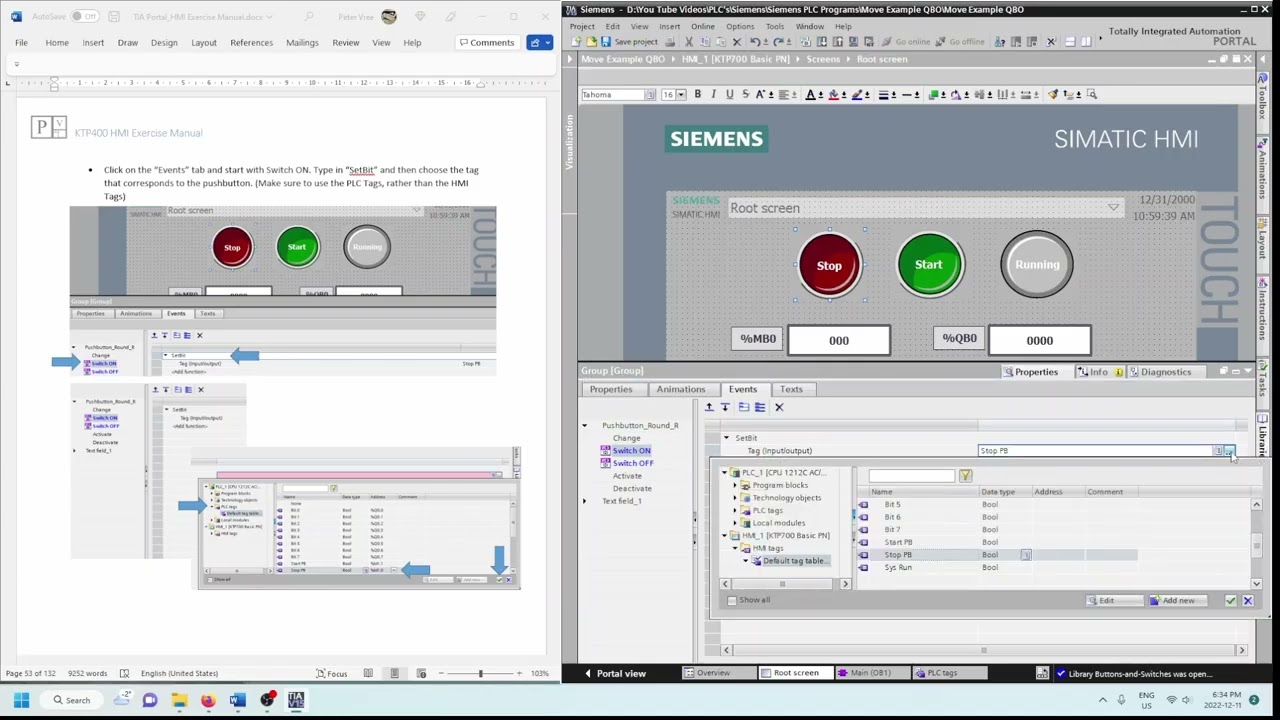Open the Properties tab in inspector left
The height and width of the screenshot is (720, 1280).
[x=610, y=389]
